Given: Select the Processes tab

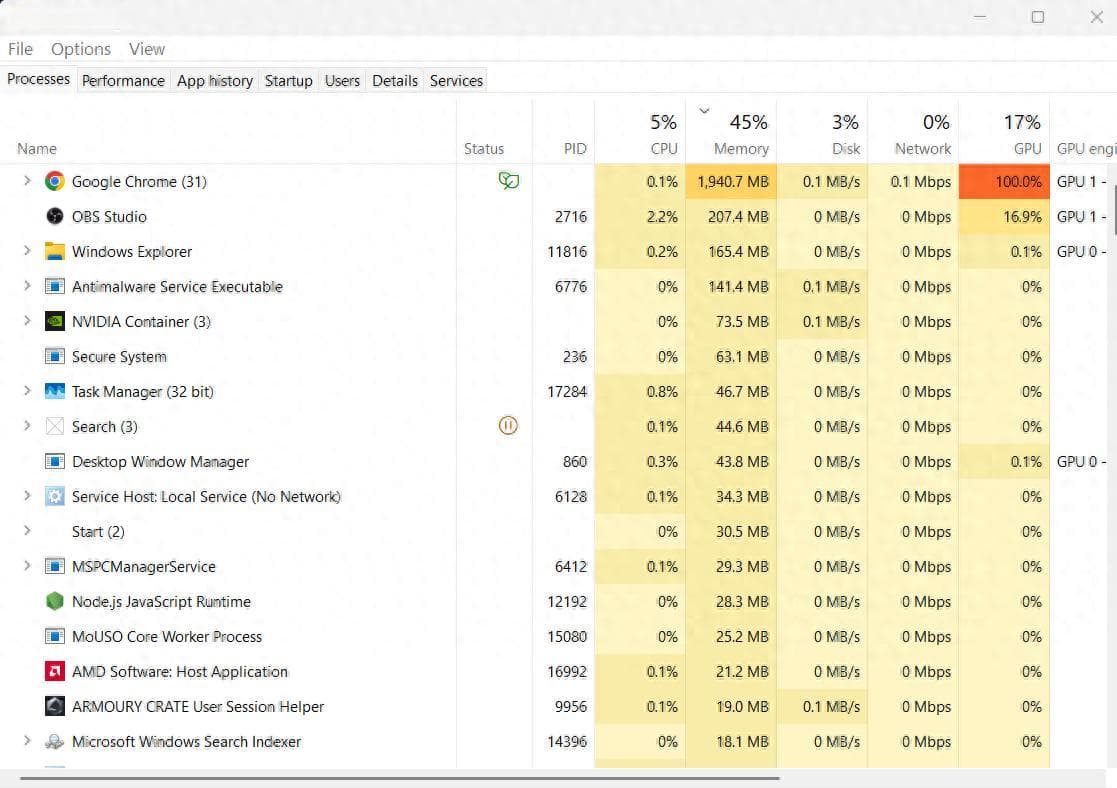Looking at the screenshot, I should point(38,79).
